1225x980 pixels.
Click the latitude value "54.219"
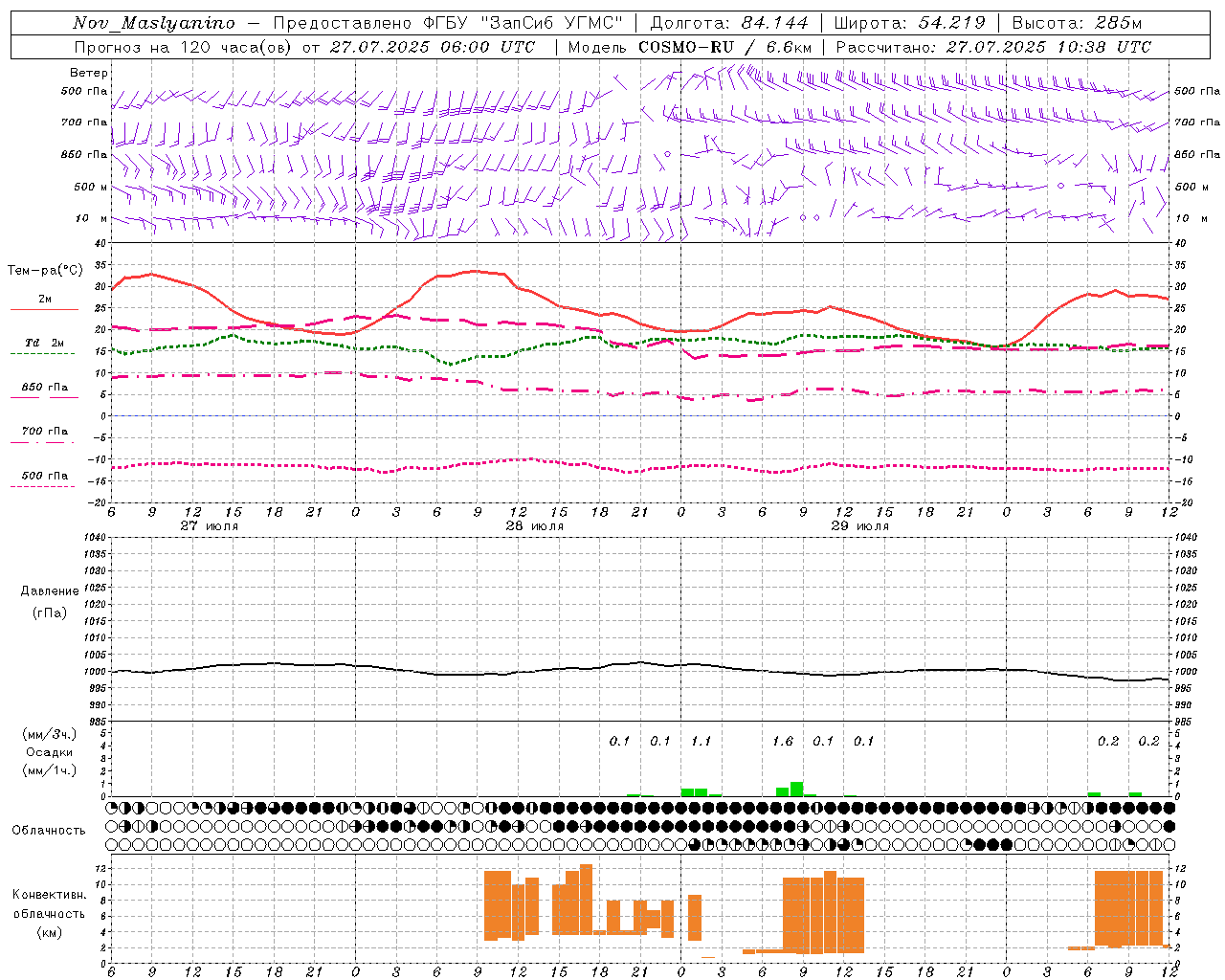[x=953, y=23]
